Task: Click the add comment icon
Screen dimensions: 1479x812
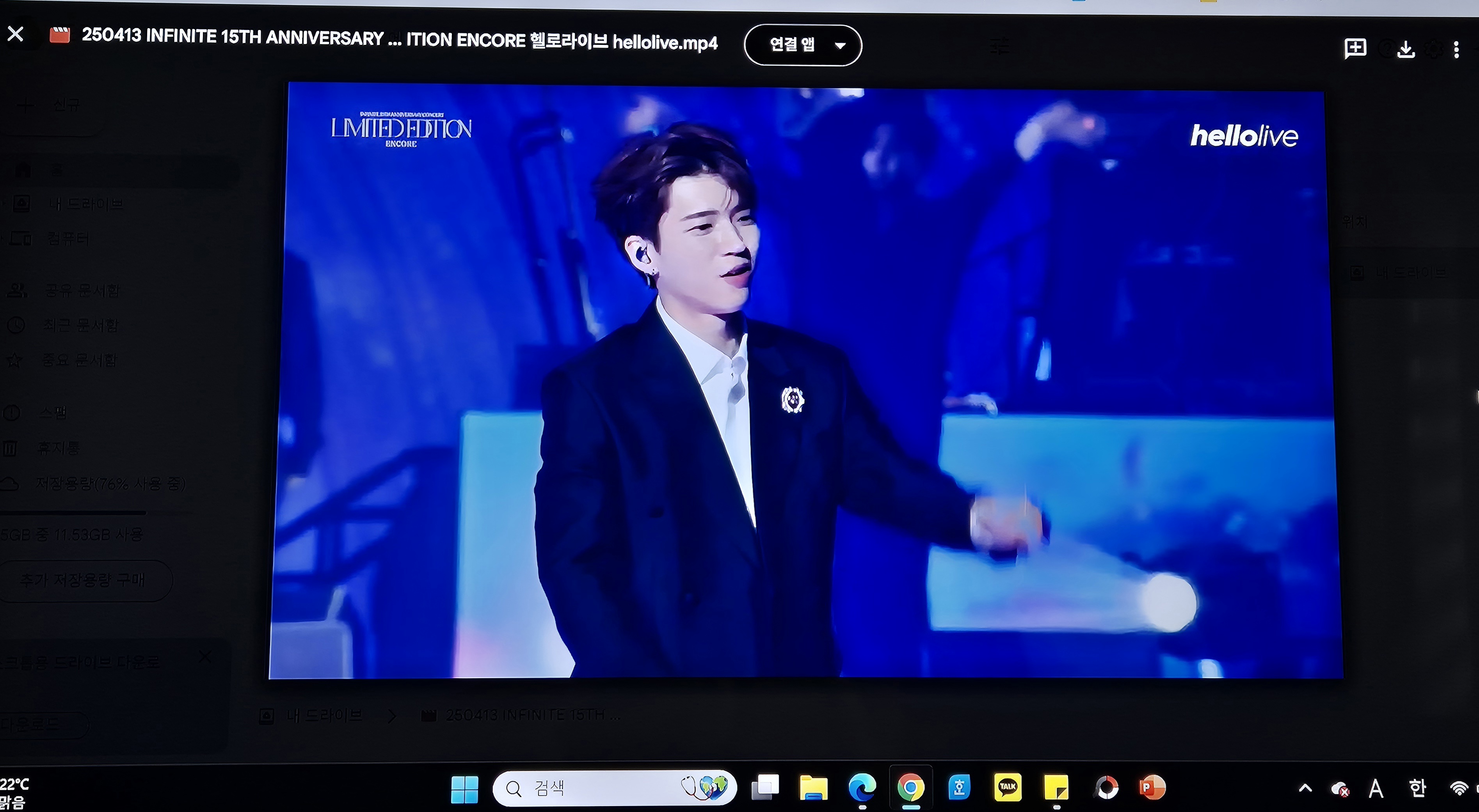Action: point(1355,48)
